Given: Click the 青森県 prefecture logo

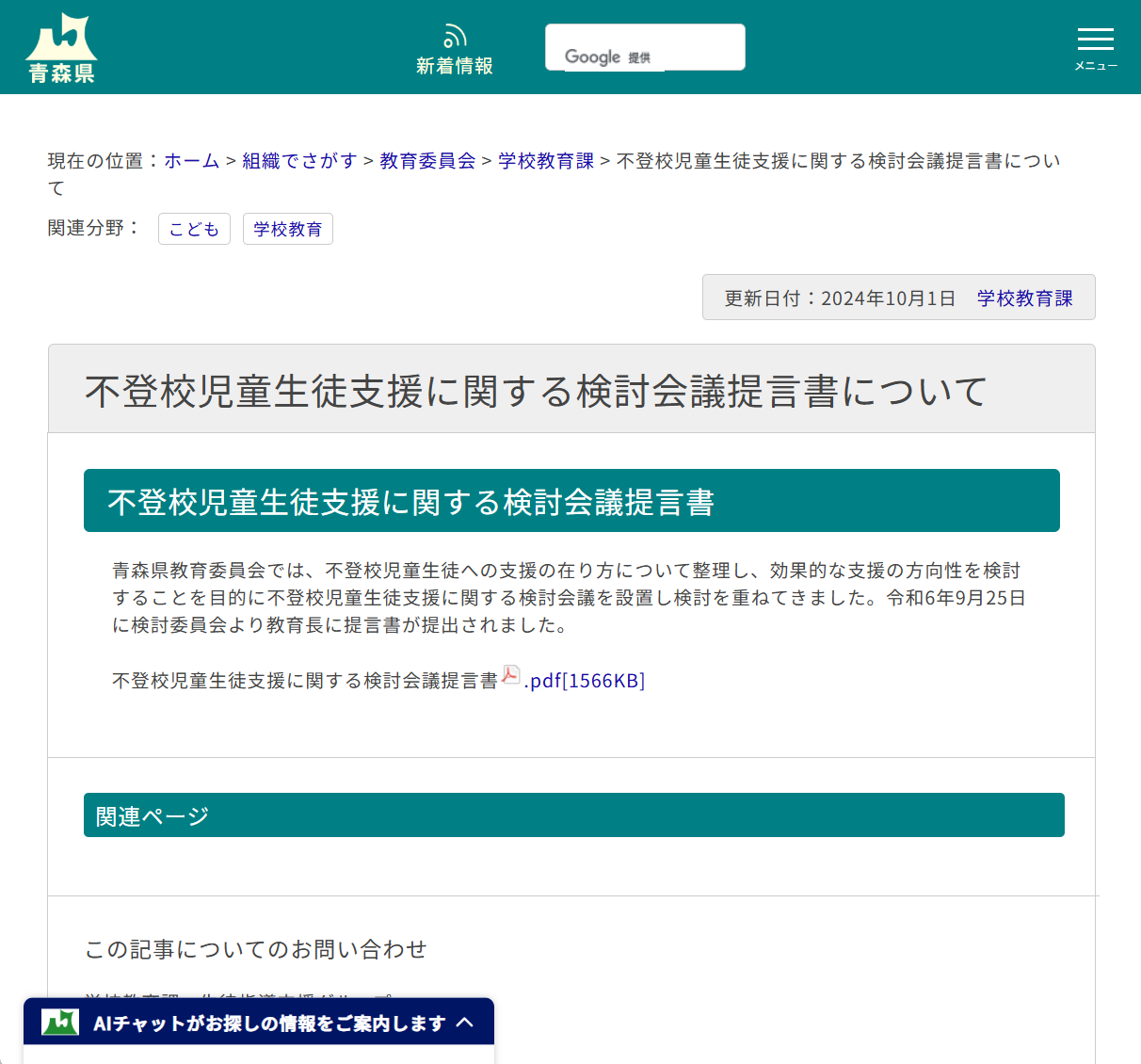Looking at the screenshot, I should click(62, 45).
